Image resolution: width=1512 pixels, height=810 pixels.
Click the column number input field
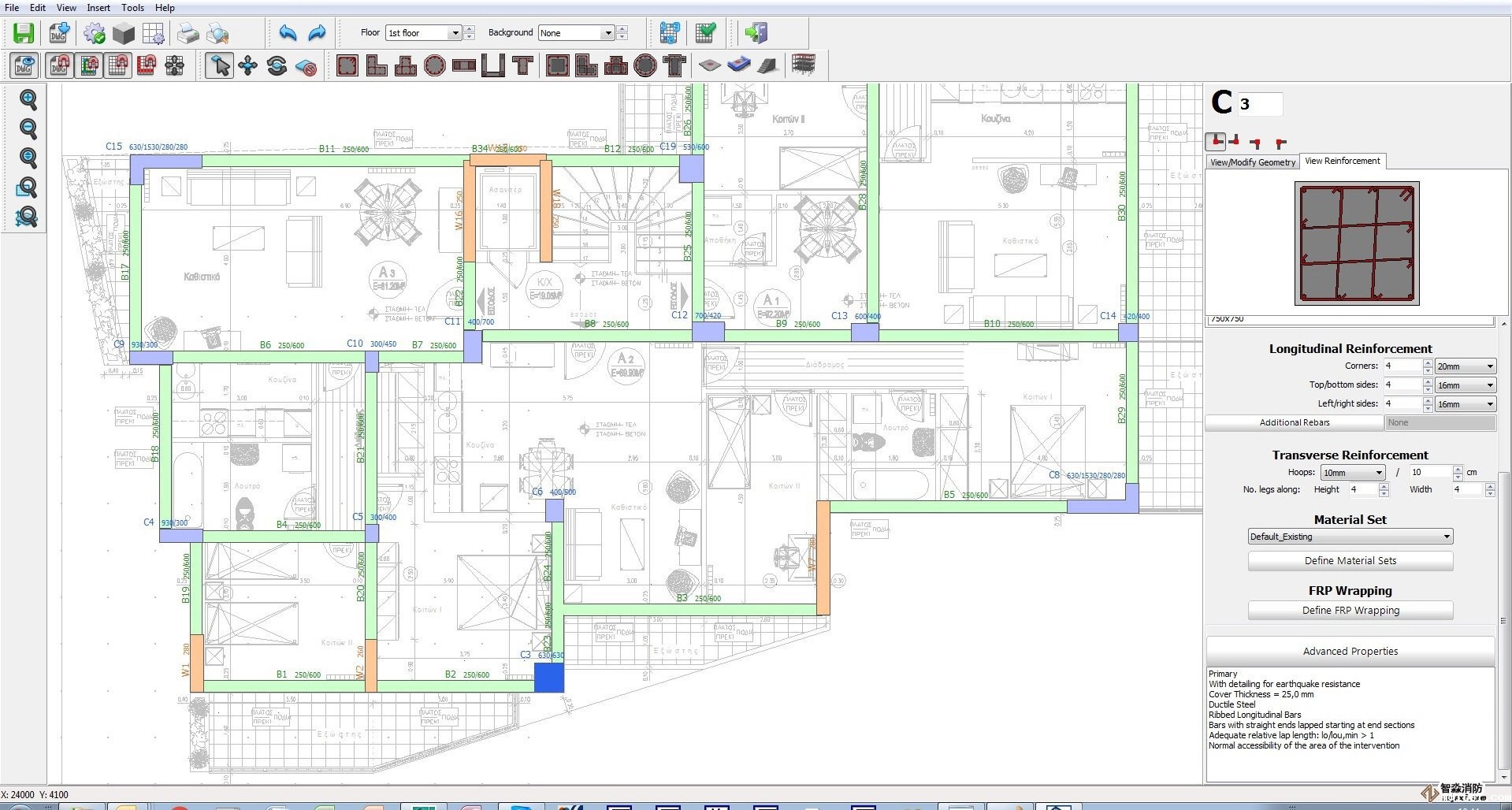click(1259, 104)
